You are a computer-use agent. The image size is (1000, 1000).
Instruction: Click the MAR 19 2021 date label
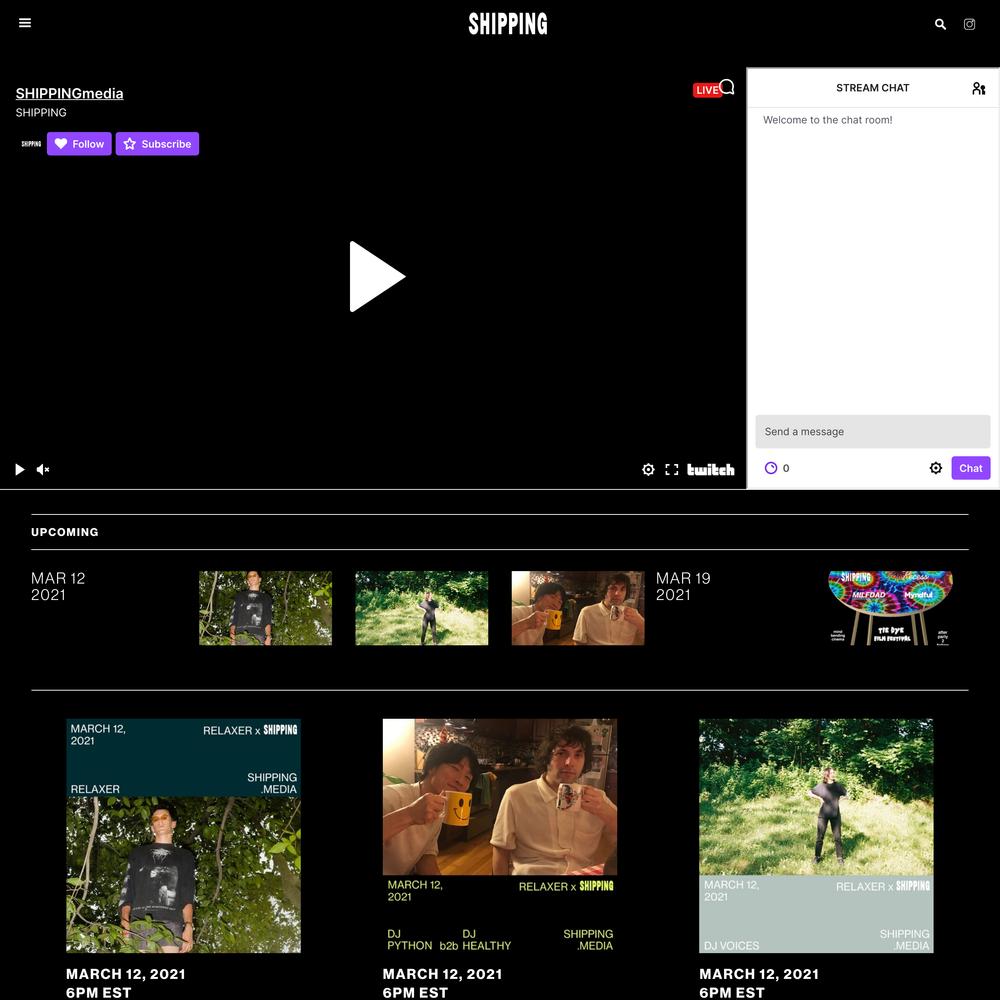tap(683, 586)
